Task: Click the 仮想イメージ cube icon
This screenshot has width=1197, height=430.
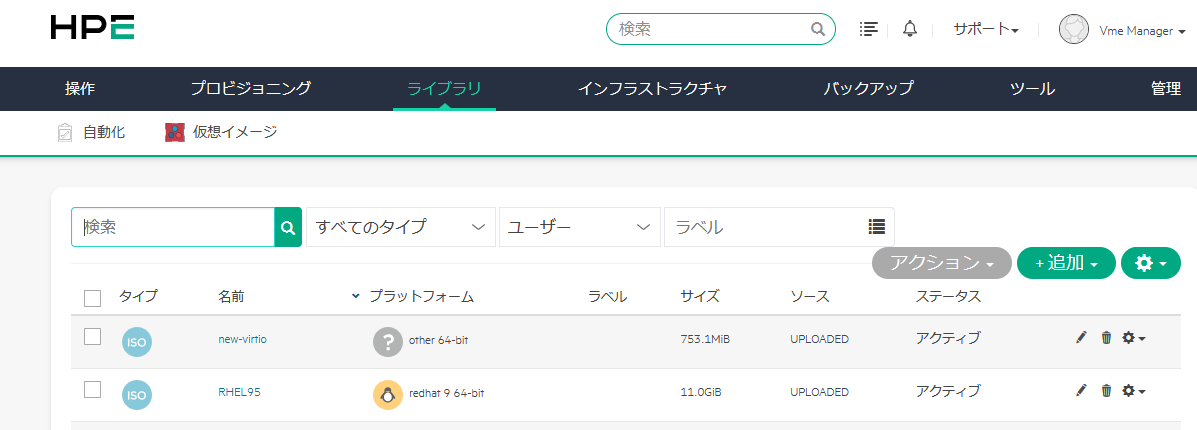Action: (175, 132)
